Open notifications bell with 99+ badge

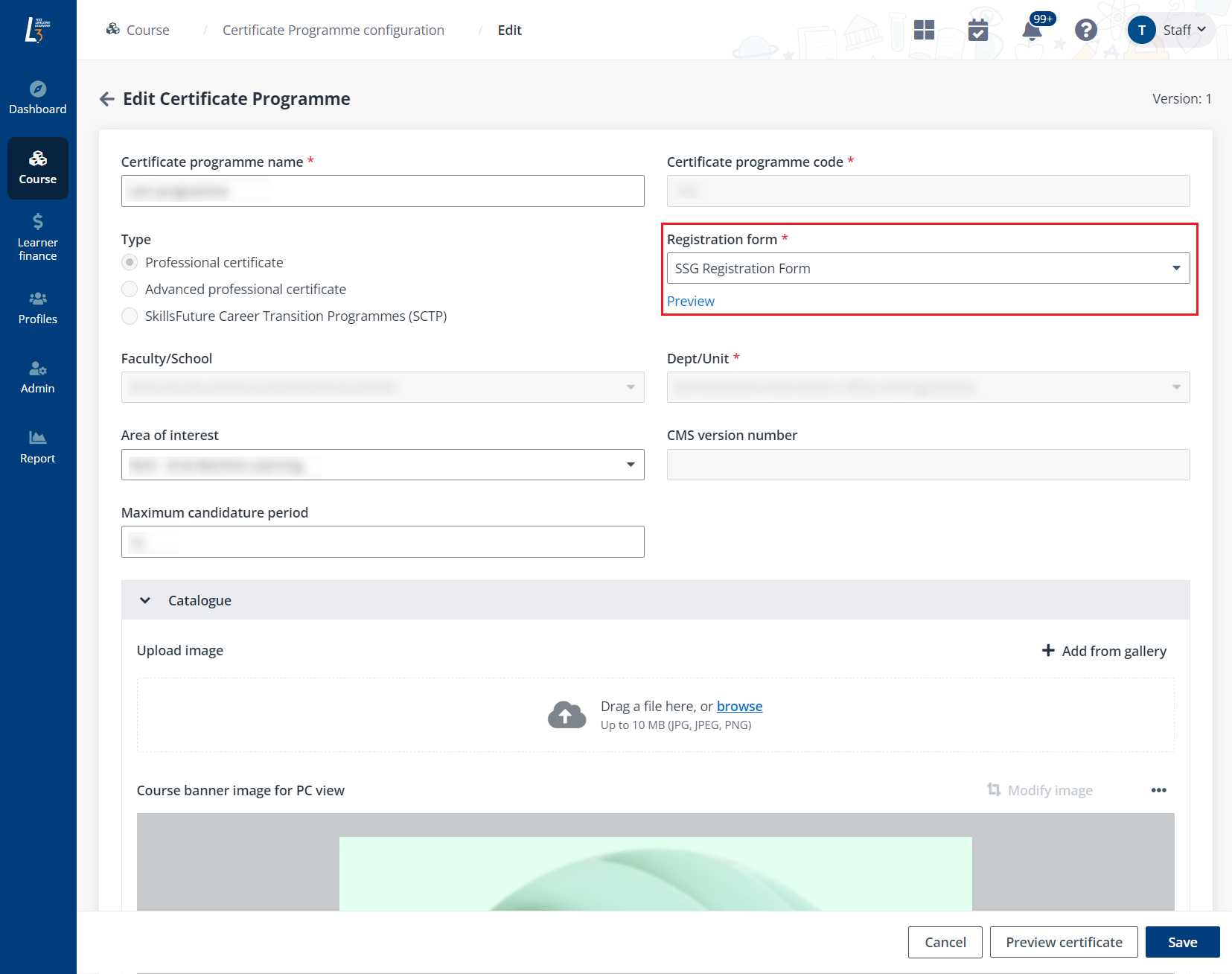click(1032, 31)
